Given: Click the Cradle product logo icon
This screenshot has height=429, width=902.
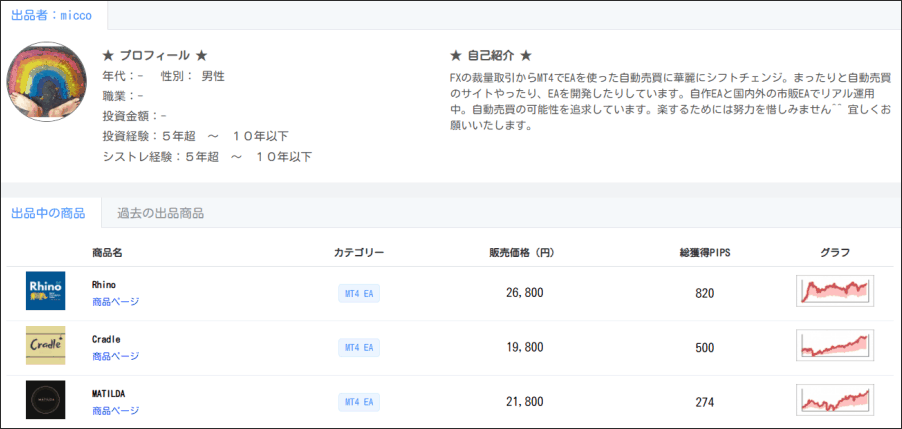Looking at the screenshot, I should click(x=46, y=345).
